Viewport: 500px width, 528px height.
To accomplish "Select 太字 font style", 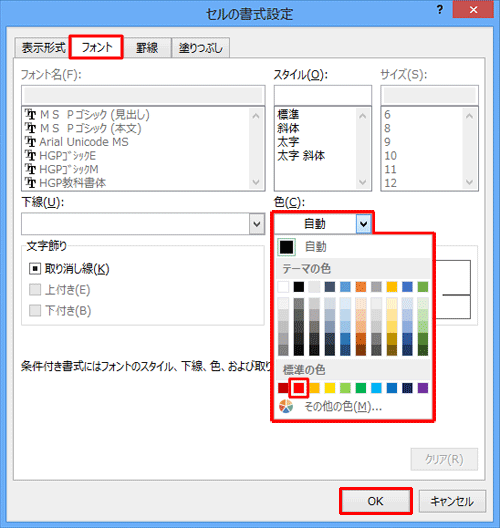I will (x=288, y=142).
